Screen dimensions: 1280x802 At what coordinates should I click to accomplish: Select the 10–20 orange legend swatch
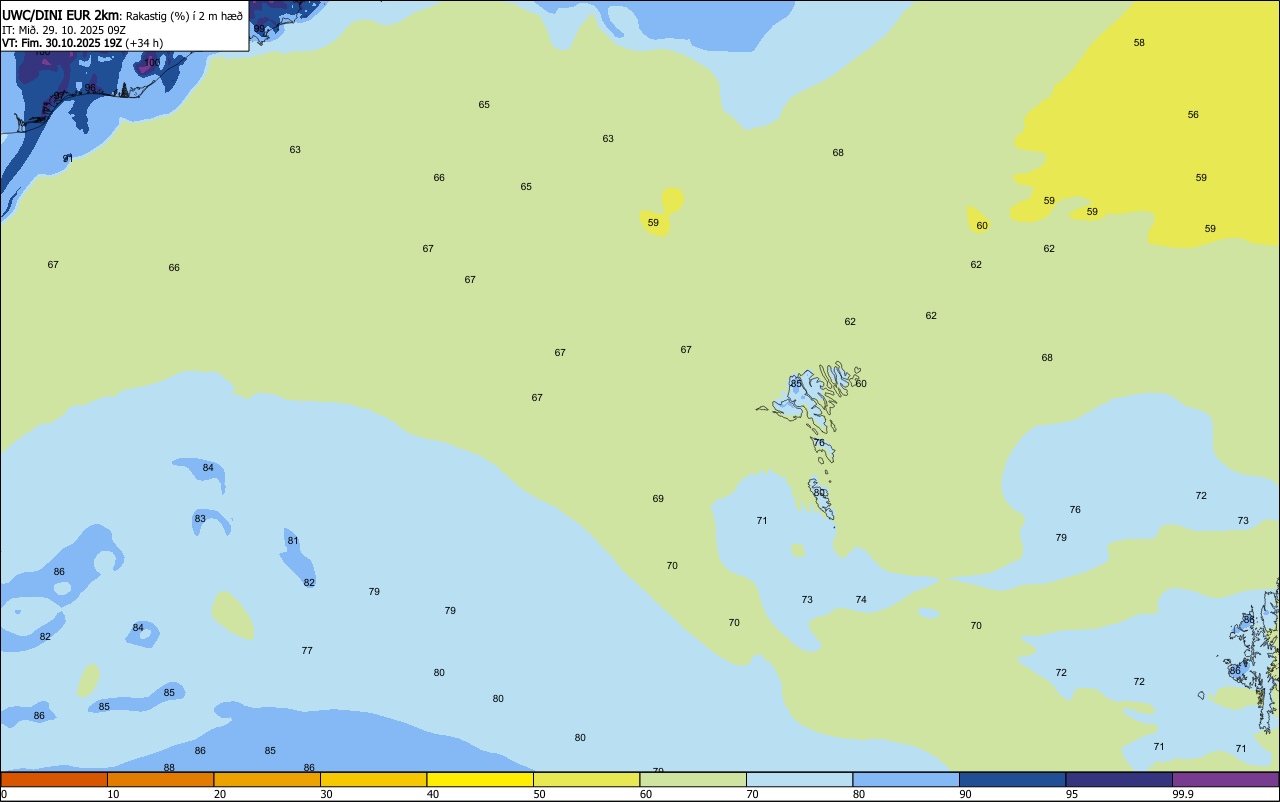pos(160,779)
